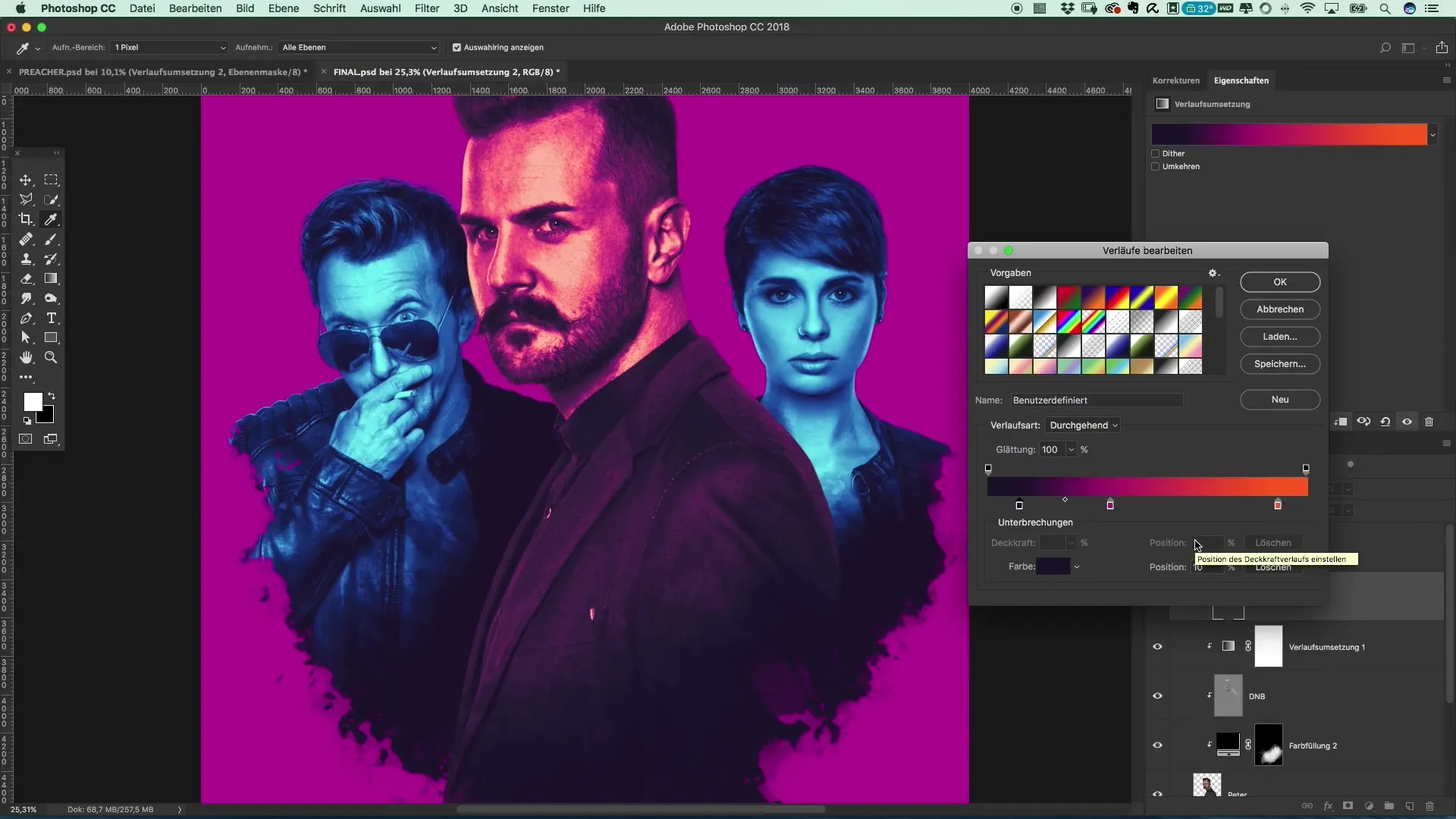Viewport: 1456px width, 819px height.
Task: Swap foreground and background colors
Action: (52, 396)
